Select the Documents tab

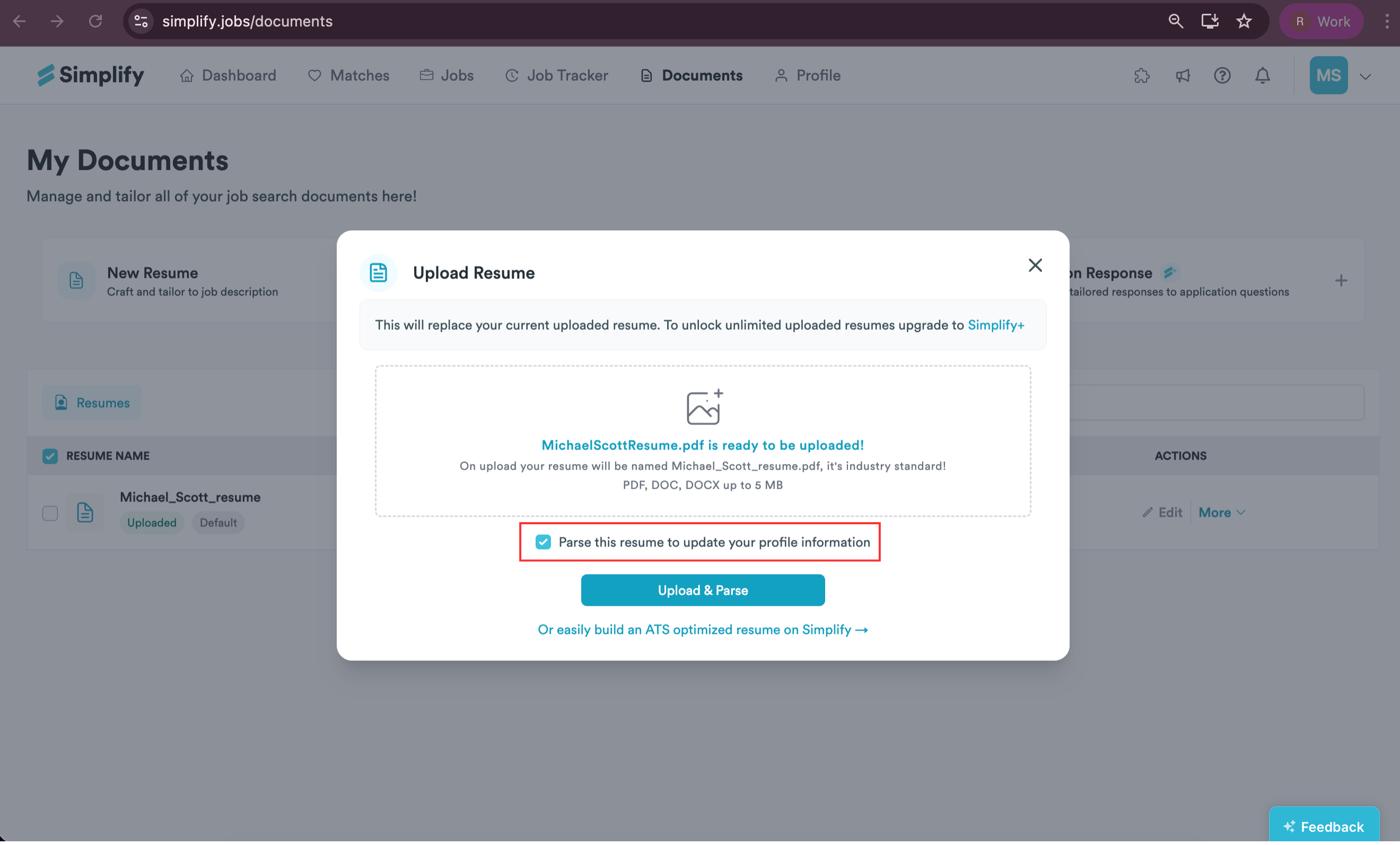click(691, 75)
